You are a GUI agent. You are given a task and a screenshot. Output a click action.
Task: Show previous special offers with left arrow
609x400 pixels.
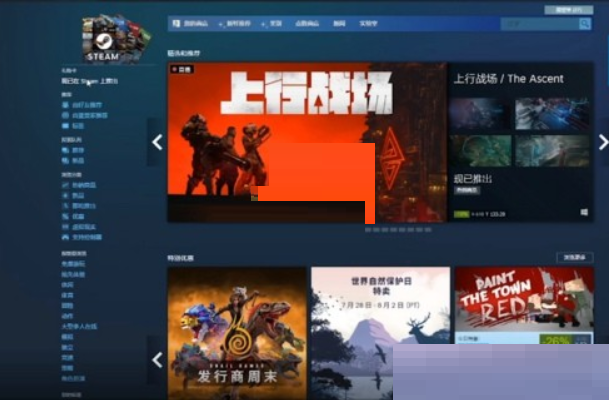pyautogui.click(x=157, y=360)
